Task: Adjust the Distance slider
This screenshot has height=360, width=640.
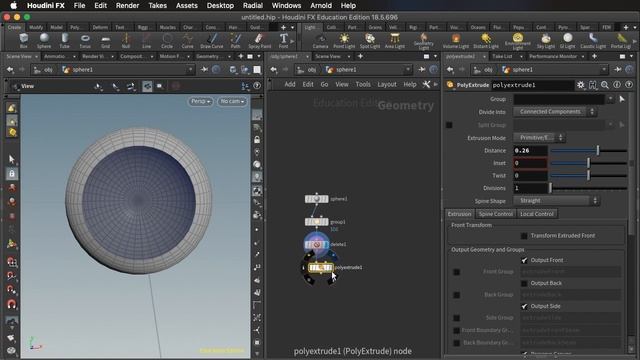Action: point(589,151)
